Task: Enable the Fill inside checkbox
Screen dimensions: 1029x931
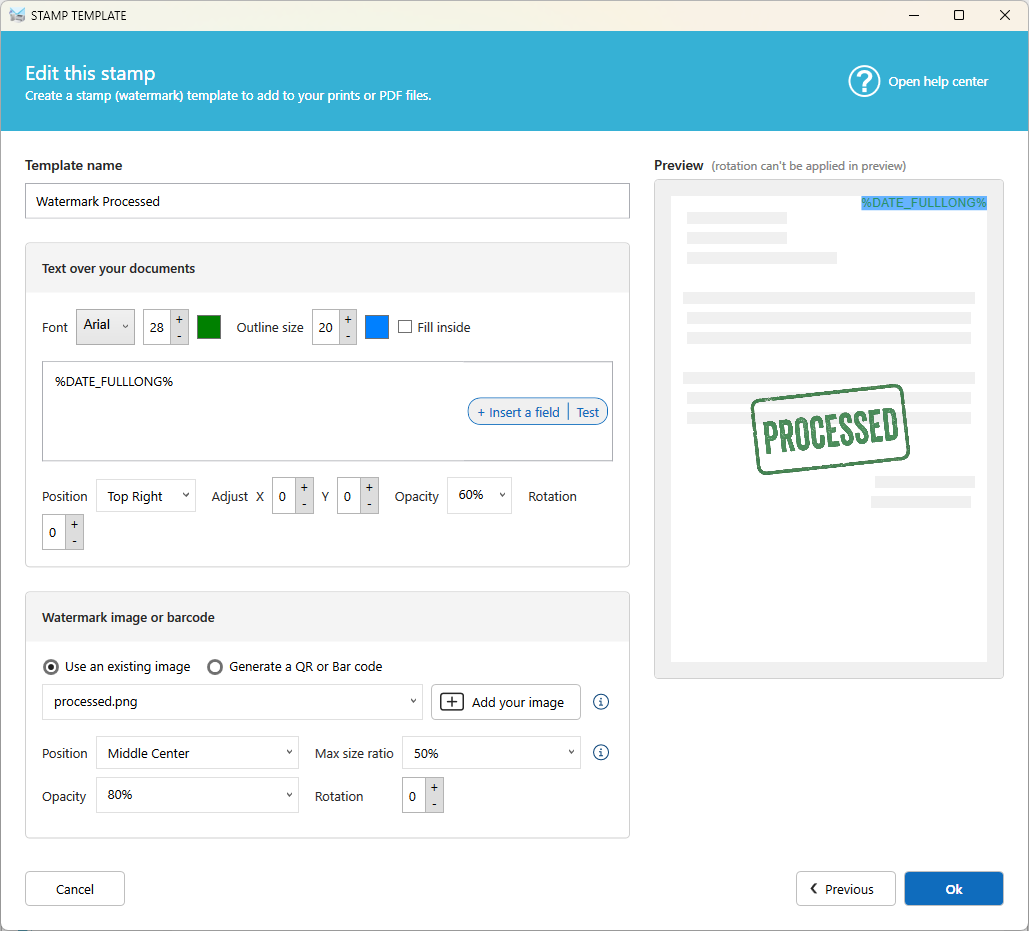Action: click(405, 327)
